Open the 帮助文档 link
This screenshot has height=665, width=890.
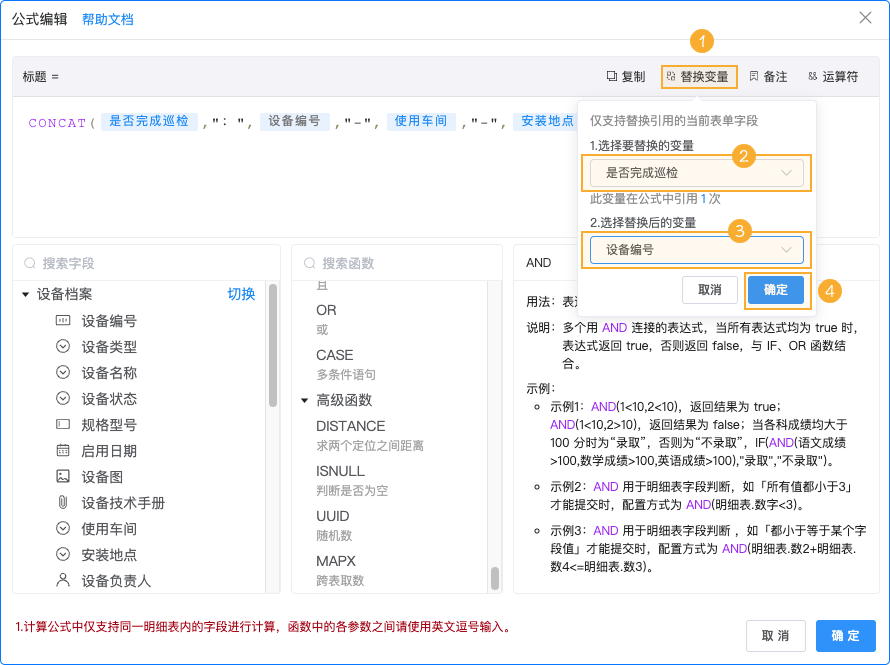pyautogui.click(x=107, y=19)
